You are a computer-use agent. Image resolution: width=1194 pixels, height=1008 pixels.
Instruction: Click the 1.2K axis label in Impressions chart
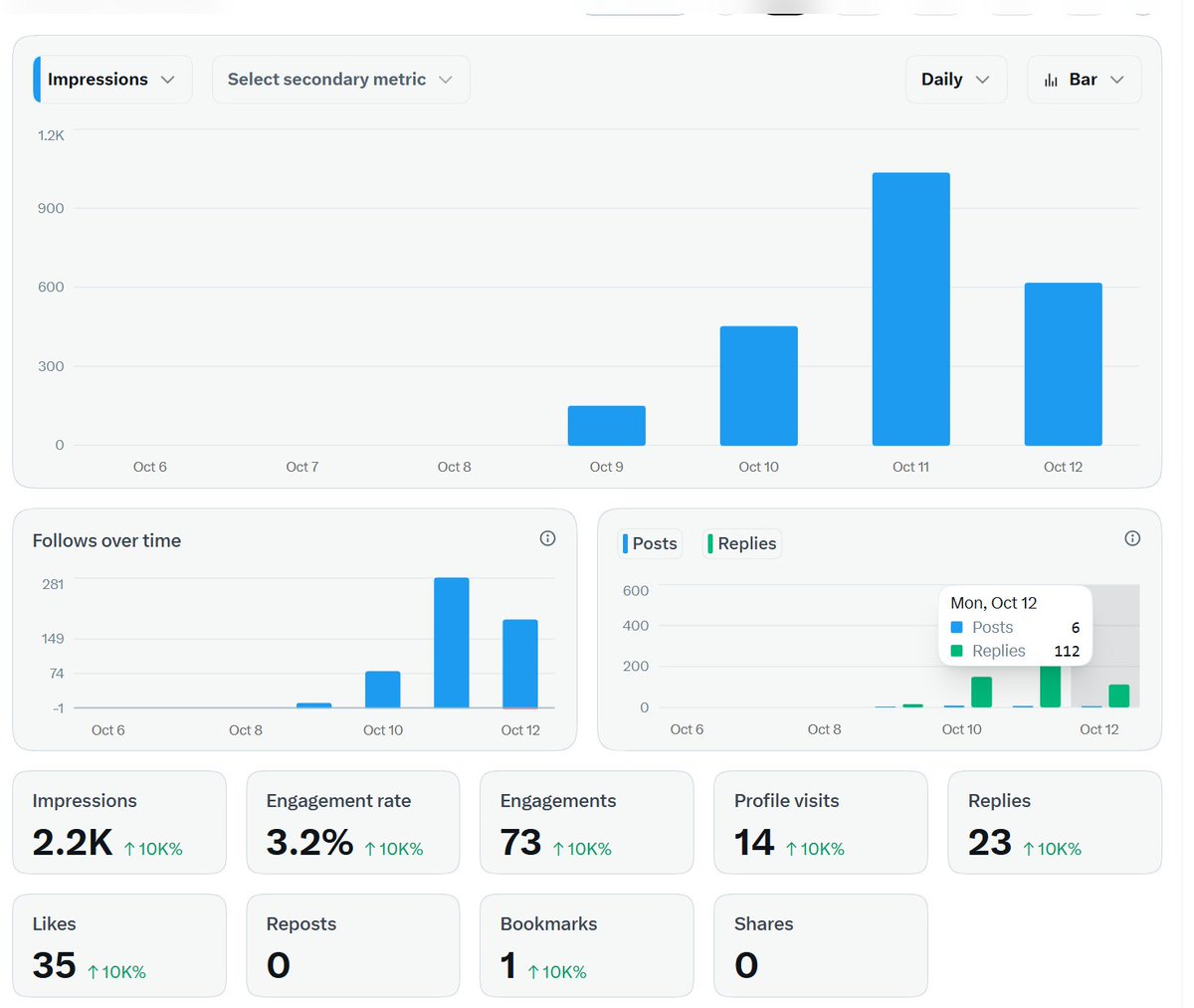point(52,135)
